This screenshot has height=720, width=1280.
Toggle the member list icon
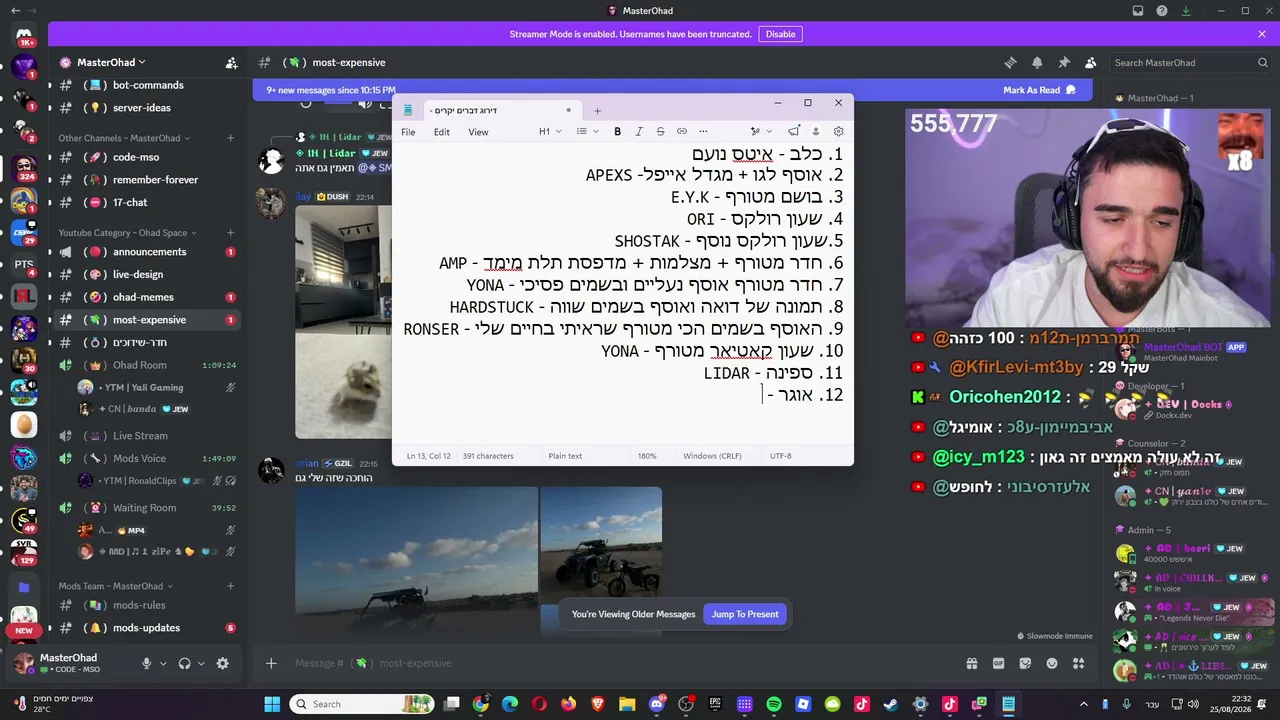(1091, 62)
